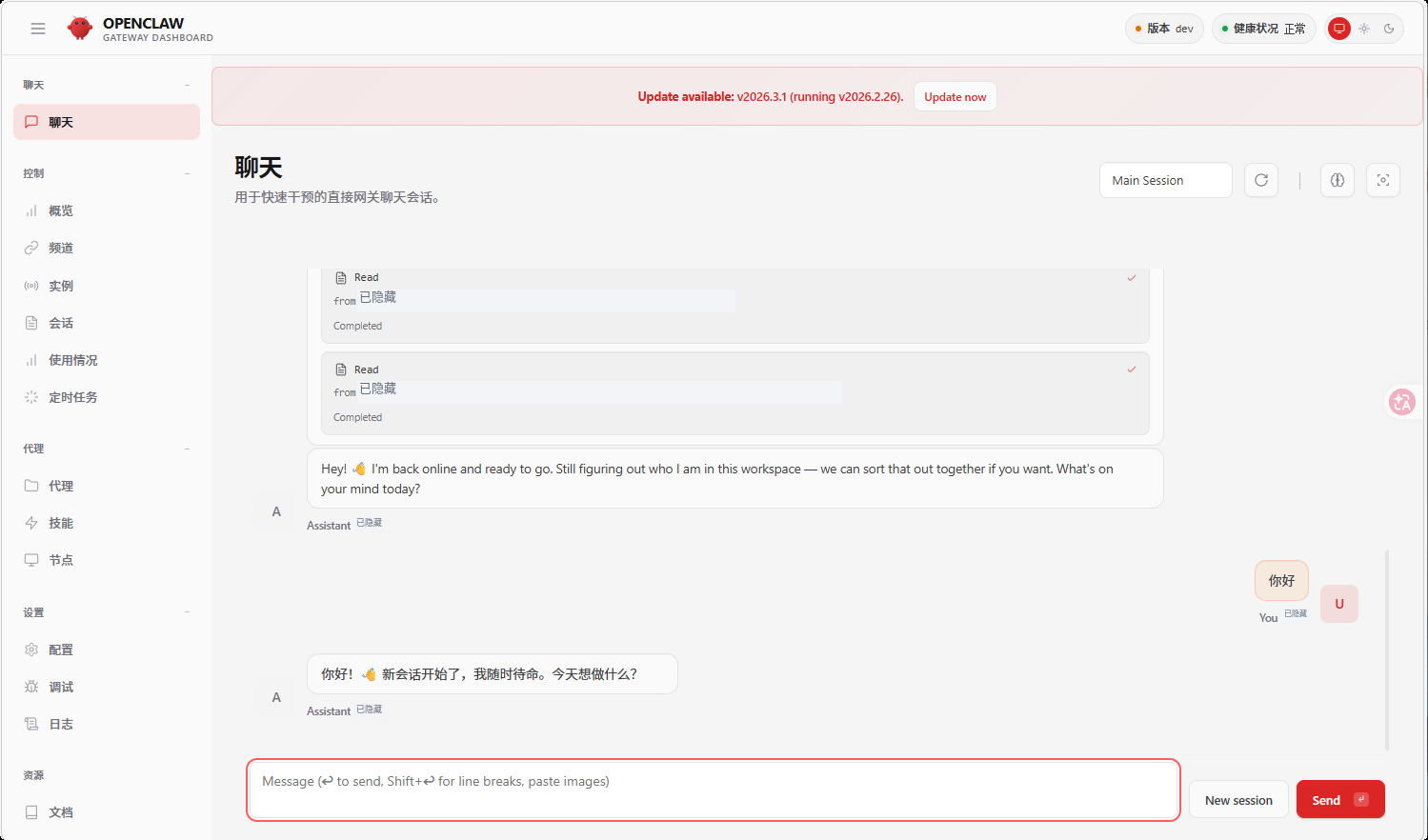Viewport: 1428px width, 840px height.
Task: Click the 新会话开始了 assistant reply
Action: pos(493,673)
